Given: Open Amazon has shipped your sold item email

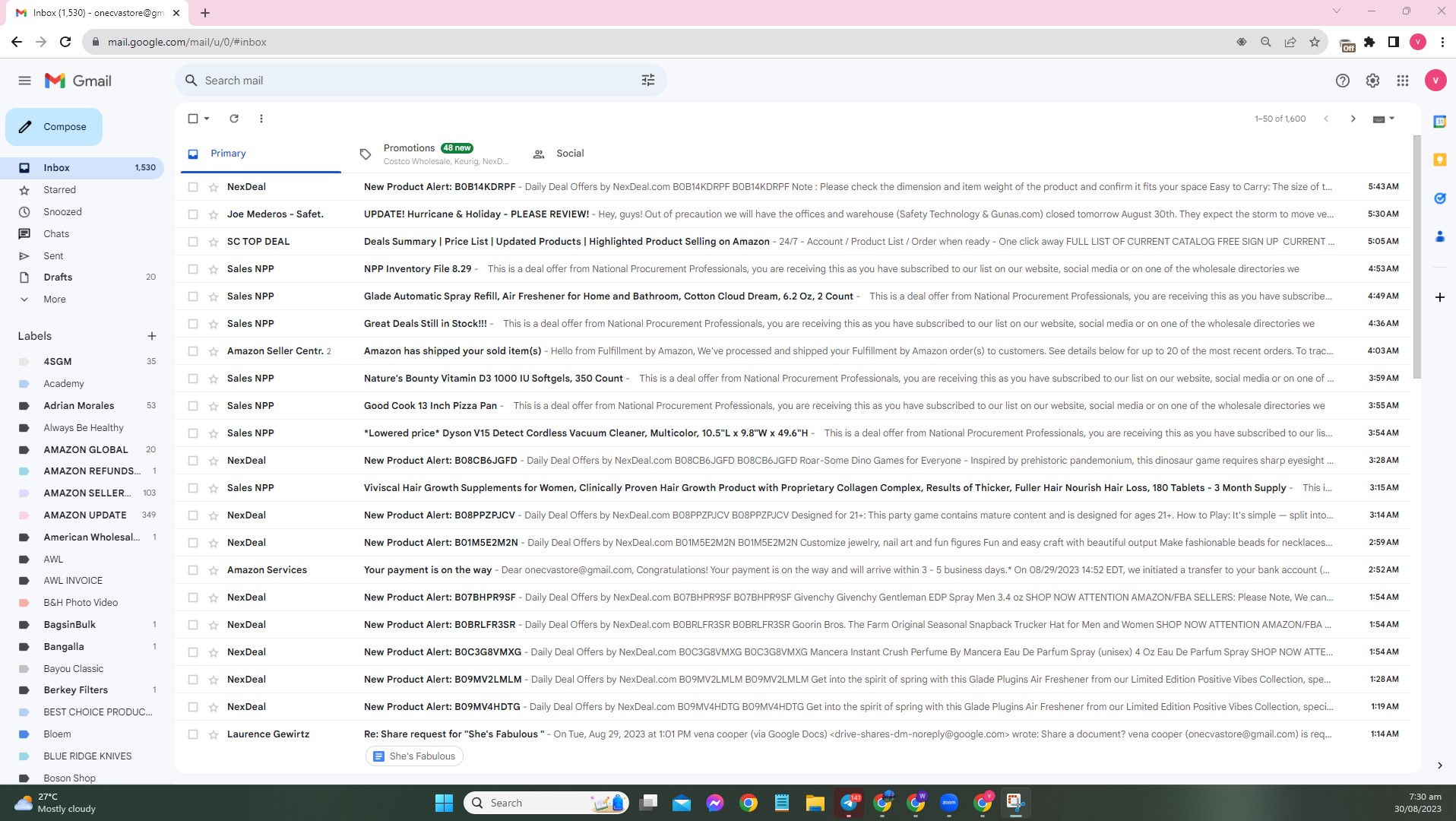Looking at the screenshot, I should point(793,351).
